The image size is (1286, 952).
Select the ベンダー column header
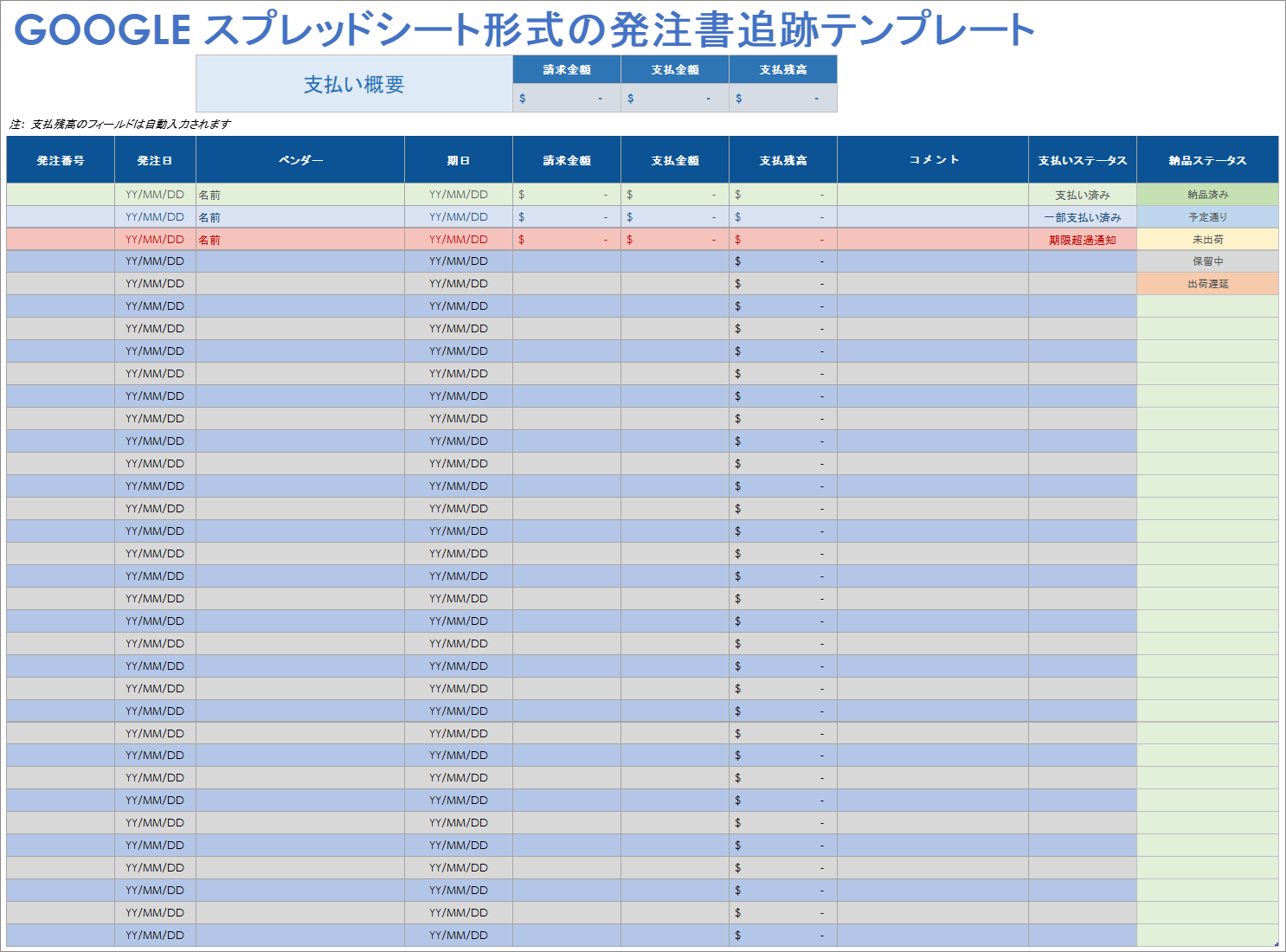[300, 160]
